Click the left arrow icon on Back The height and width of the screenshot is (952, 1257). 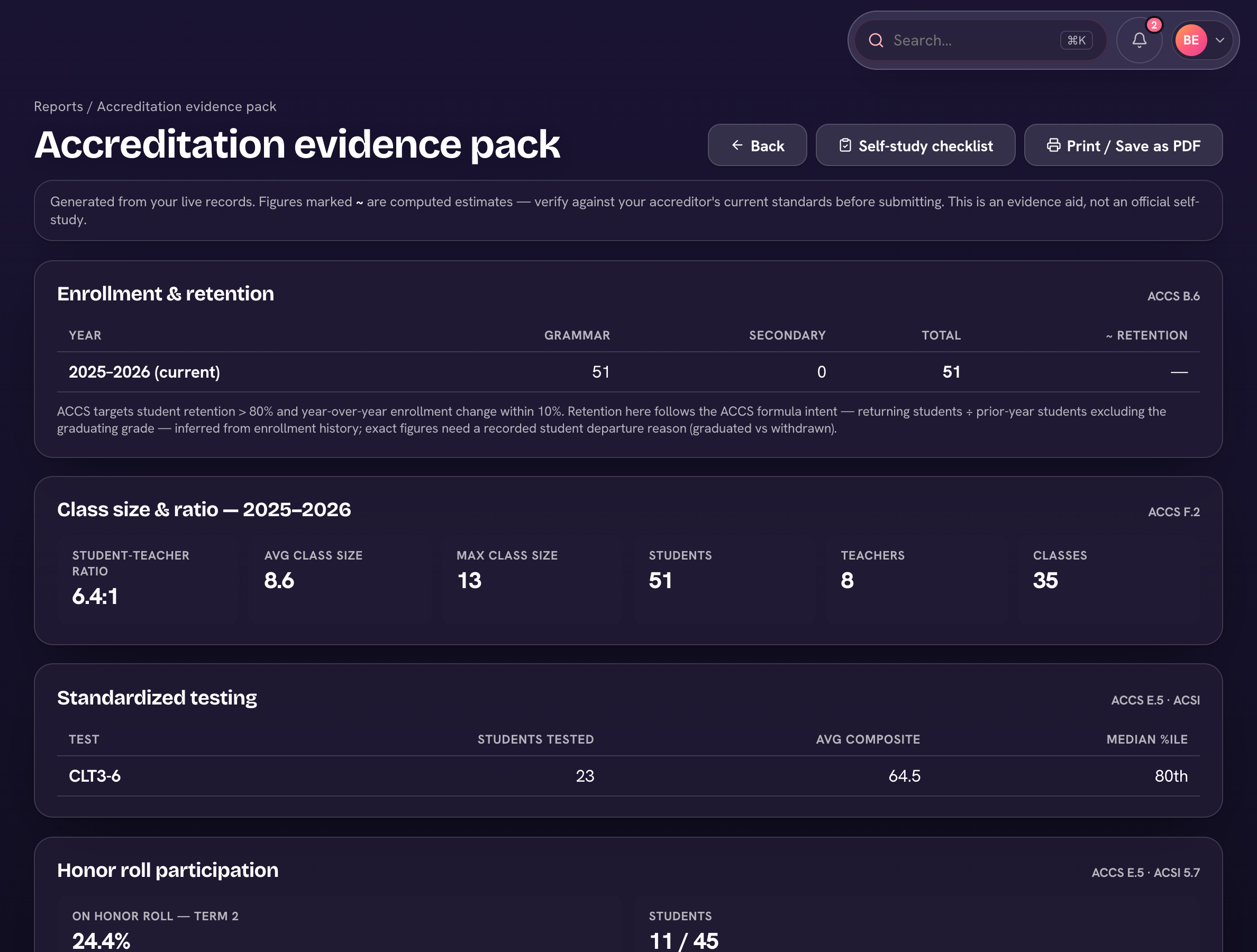coord(737,145)
